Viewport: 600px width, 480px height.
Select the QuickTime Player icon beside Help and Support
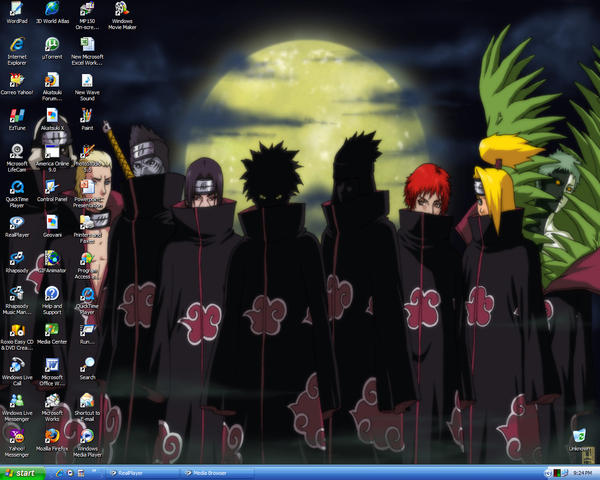tap(87, 300)
